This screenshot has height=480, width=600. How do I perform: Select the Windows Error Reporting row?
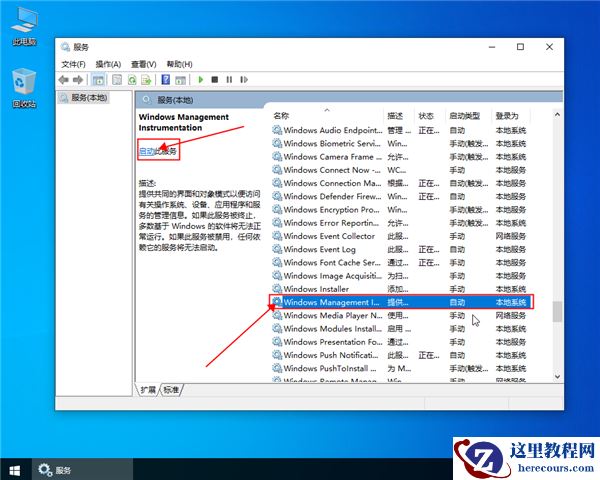coord(401,223)
